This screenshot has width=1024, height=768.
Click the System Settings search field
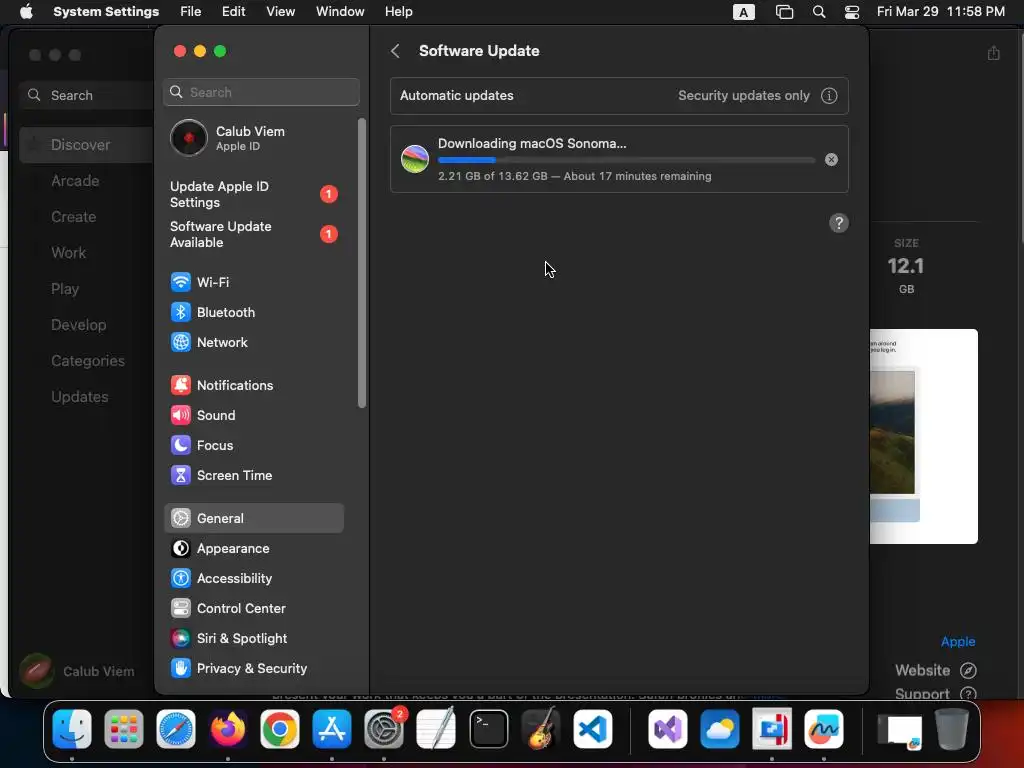pos(261,92)
